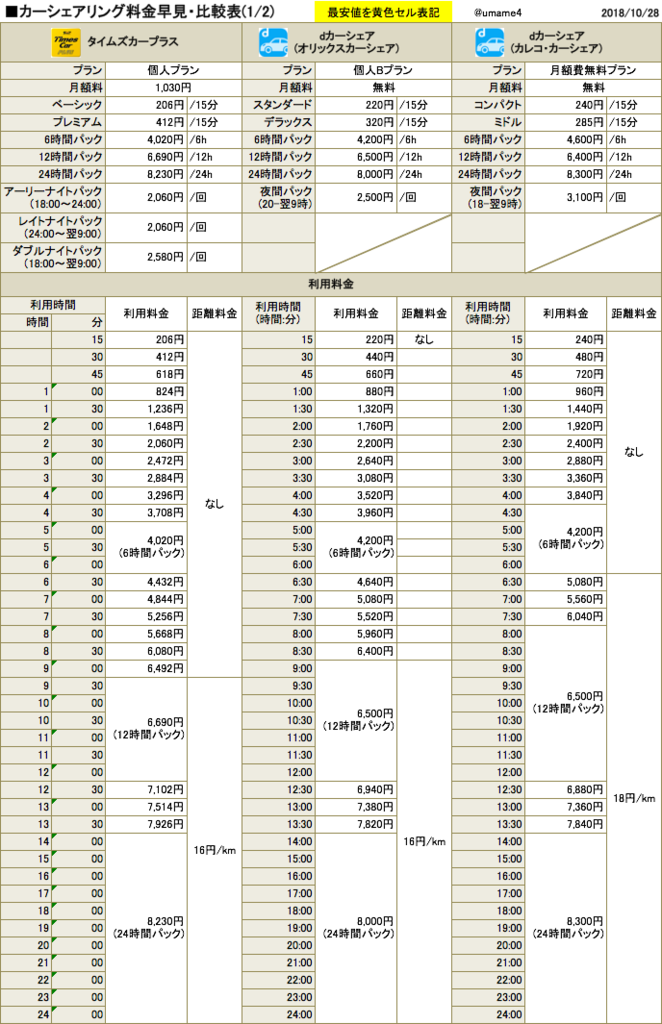Viewport: 662px width, 1024px height.
Task: Select the Careco 6,500円 (12時間パック) merged cell
Action: [x=565, y=703]
